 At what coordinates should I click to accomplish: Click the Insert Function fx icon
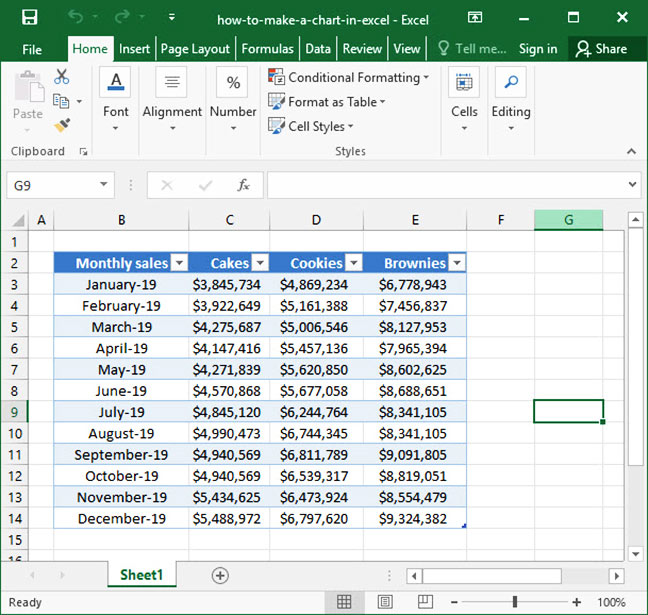243,185
